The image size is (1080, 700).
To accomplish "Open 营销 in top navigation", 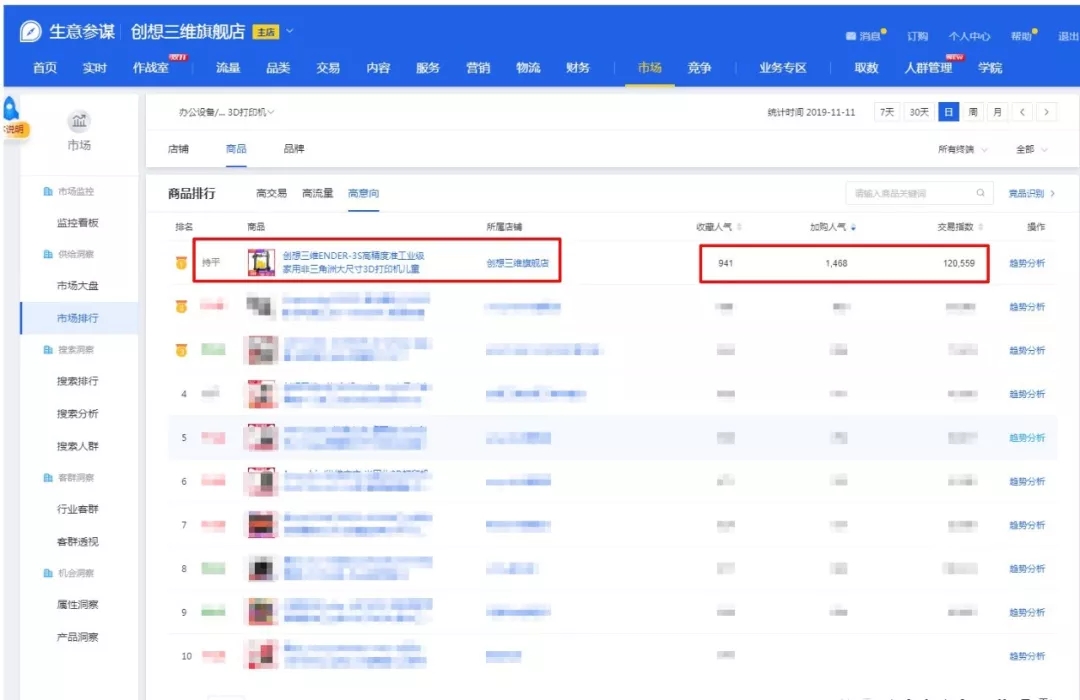I will click(478, 68).
